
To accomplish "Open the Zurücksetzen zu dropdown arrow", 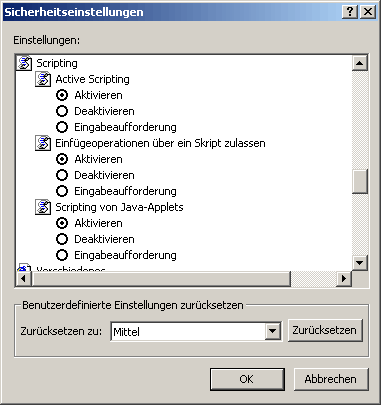I will pyautogui.click(x=273, y=331).
